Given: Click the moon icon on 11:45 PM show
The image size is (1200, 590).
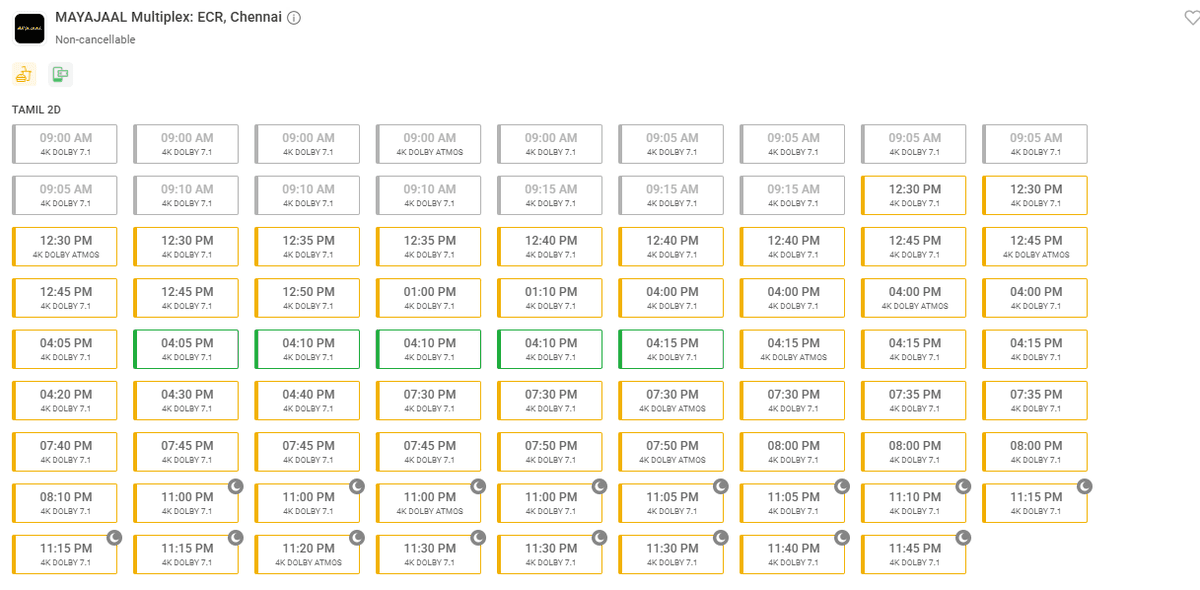Looking at the screenshot, I should [963, 537].
